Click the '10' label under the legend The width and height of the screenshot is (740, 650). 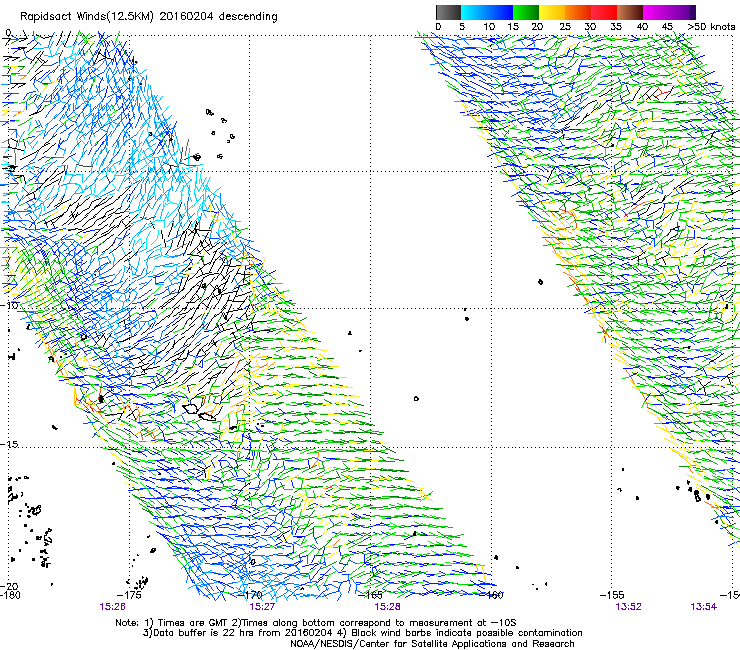point(489,27)
